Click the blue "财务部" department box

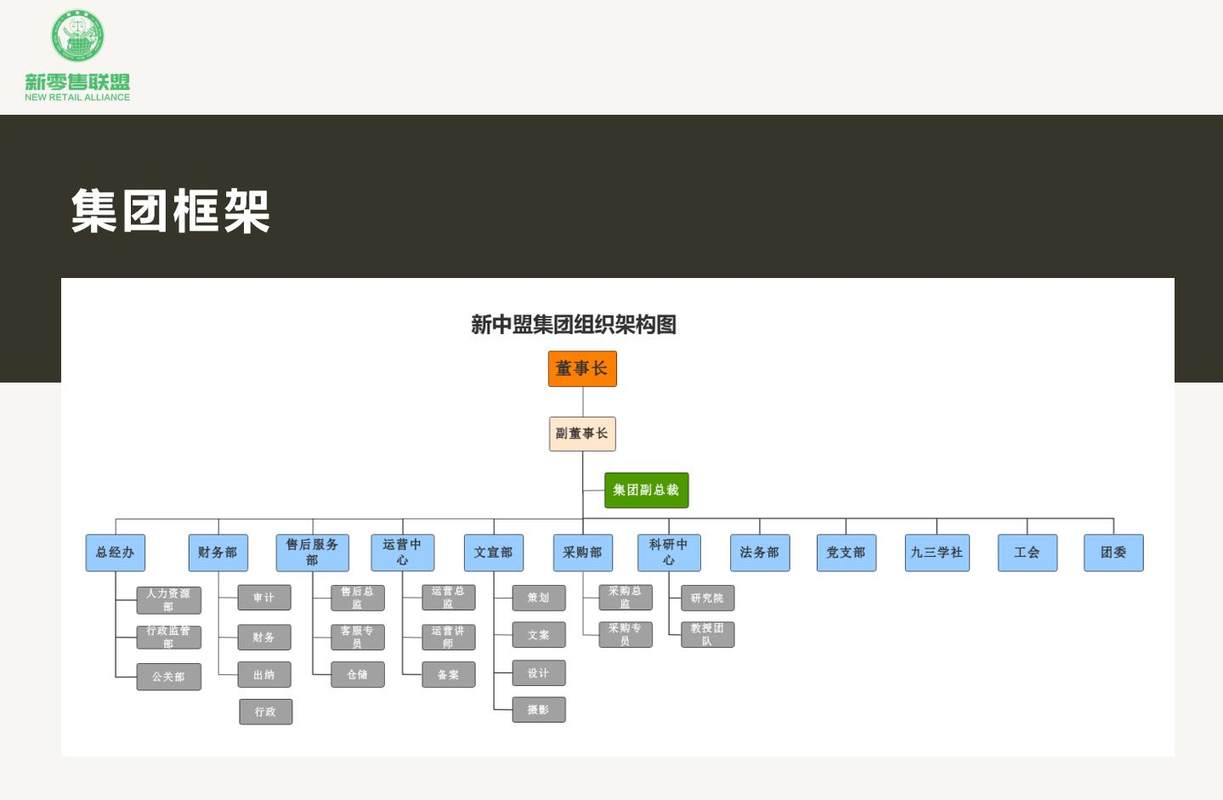pyautogui.click(x=218, y=553)
